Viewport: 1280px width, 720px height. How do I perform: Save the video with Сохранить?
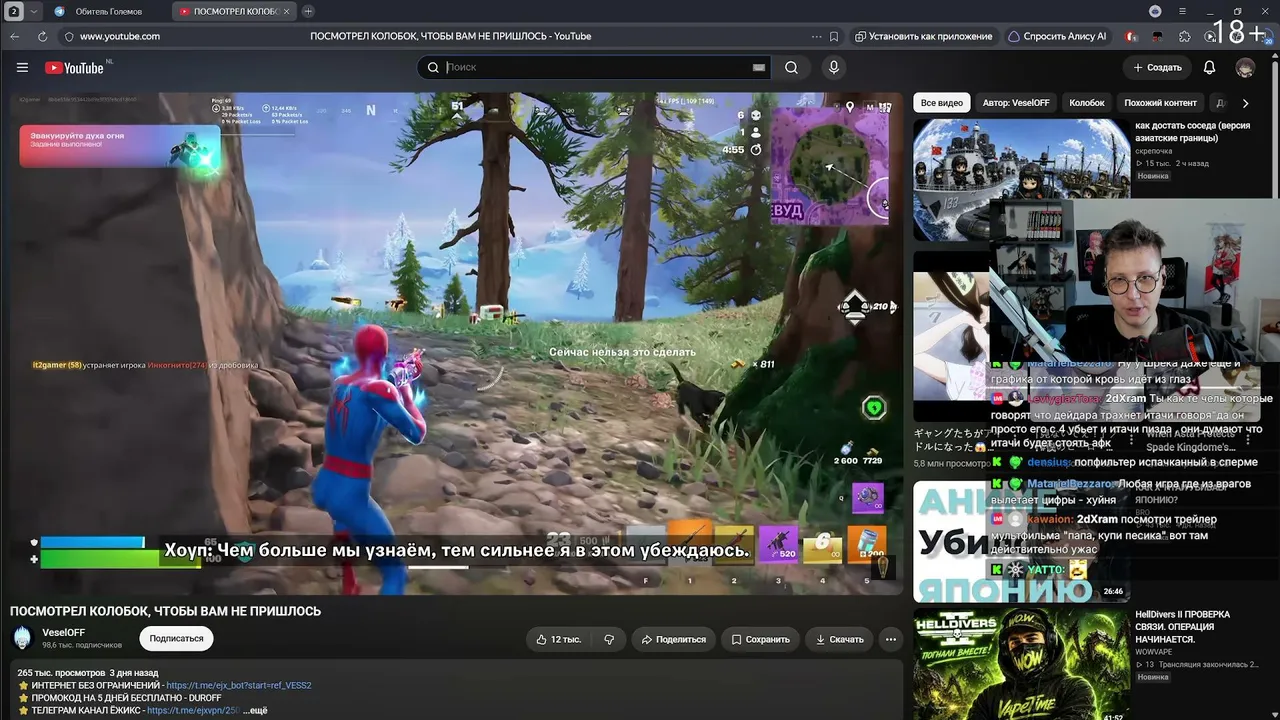coord(761,639)
